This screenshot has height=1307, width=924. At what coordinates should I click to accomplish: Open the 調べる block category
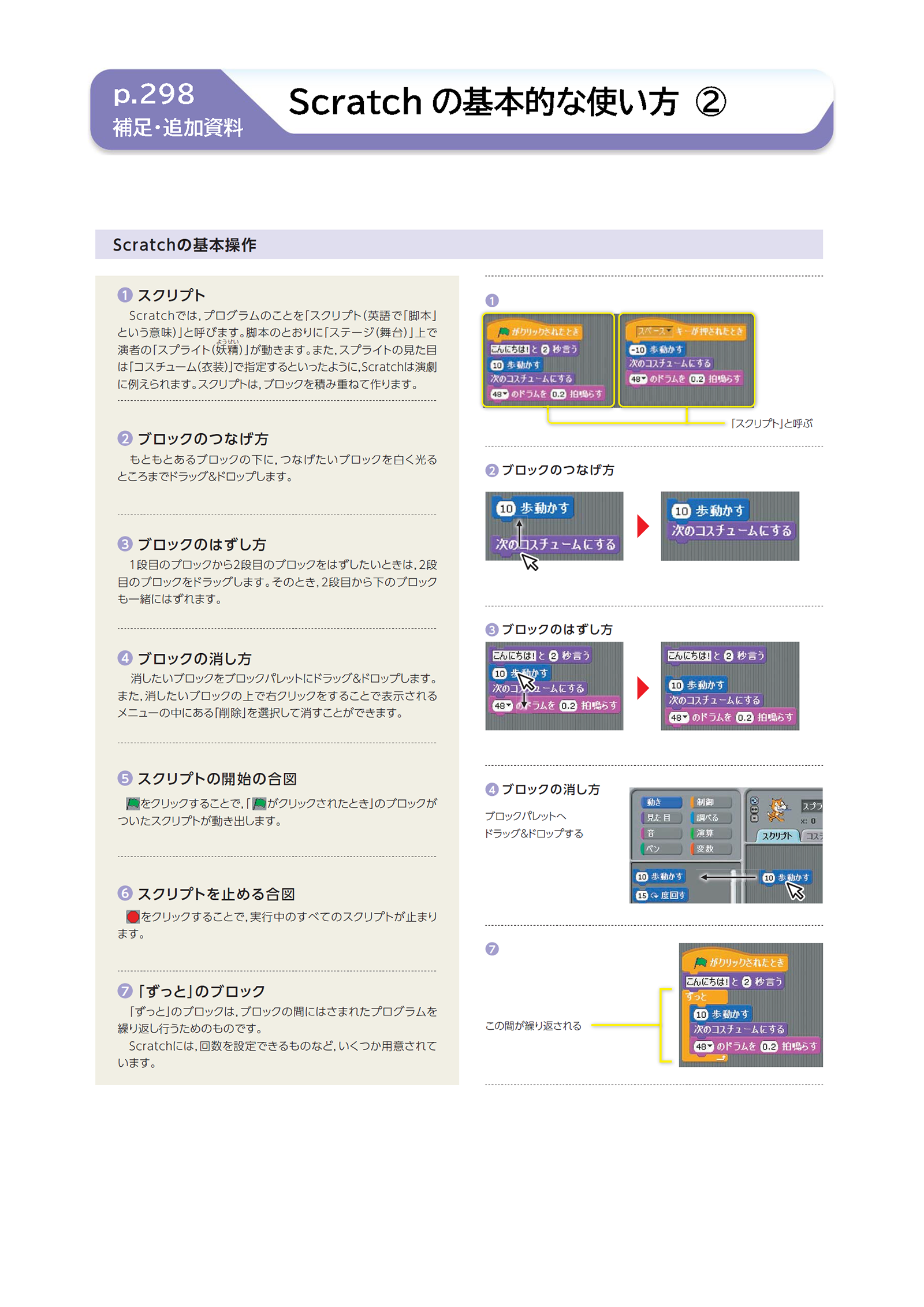coord(711,818)
